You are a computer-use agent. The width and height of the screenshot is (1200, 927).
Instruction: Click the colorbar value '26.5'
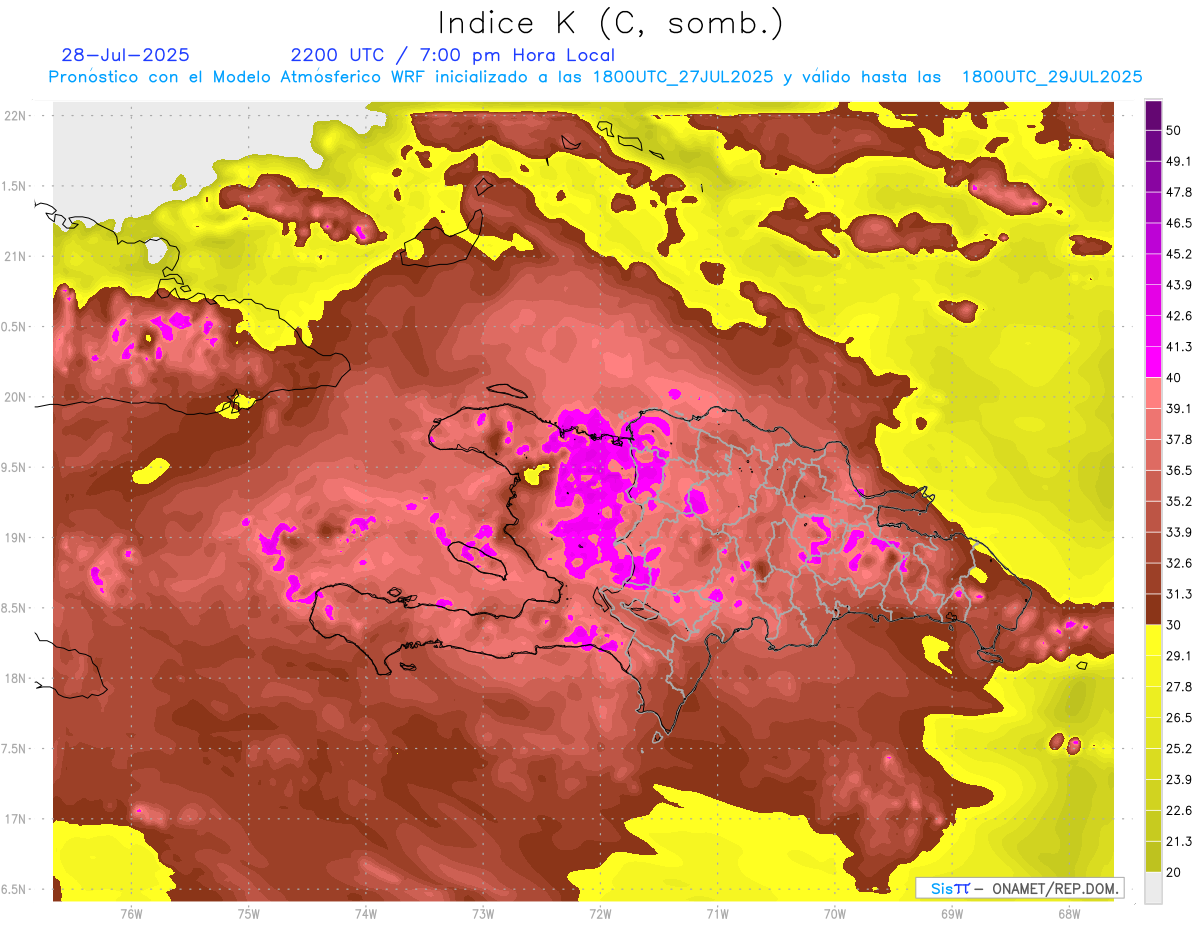[x=1179, y=717]
